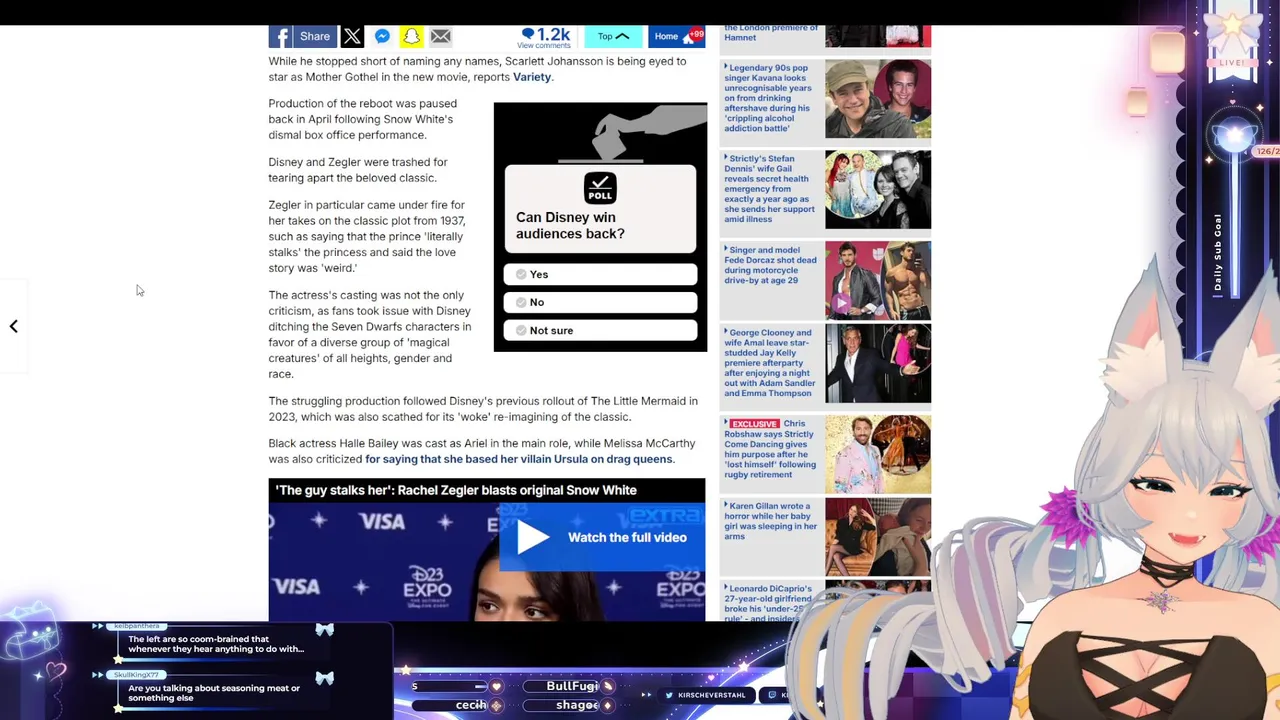Select Not sure in the poll
The height and width of the screenshot is (720, 1280).
600,330
